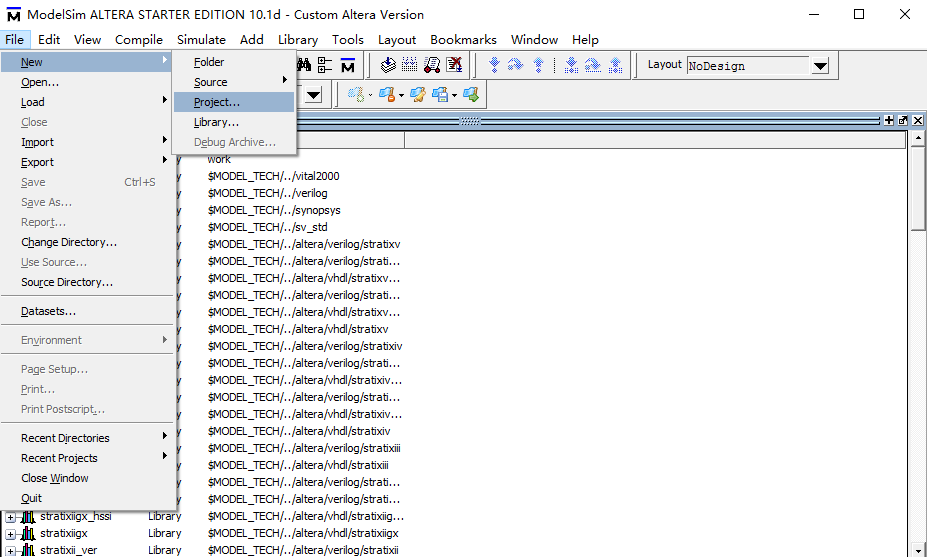Click the first blue up-arrow Step Out icon

(538, 64)
